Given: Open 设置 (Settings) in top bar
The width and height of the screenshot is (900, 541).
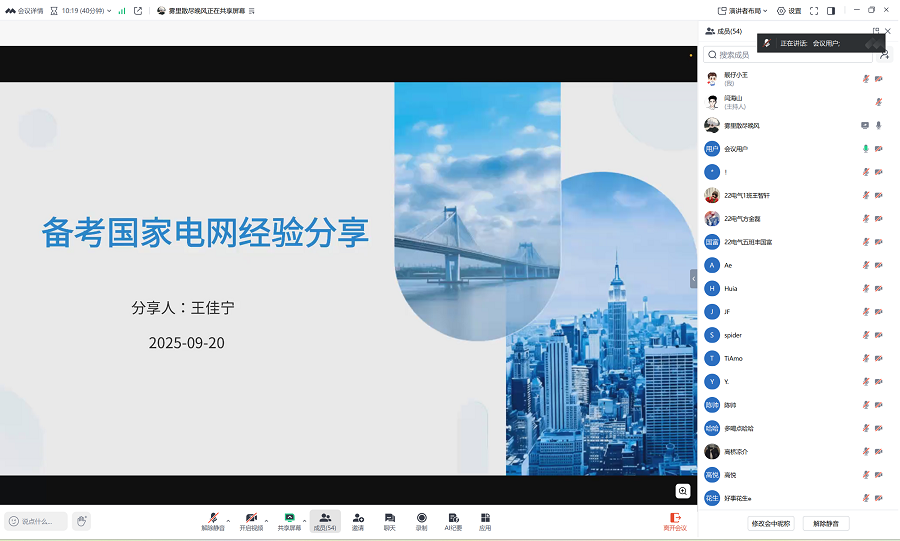Looking at the screenshot, I should [789, 11].
